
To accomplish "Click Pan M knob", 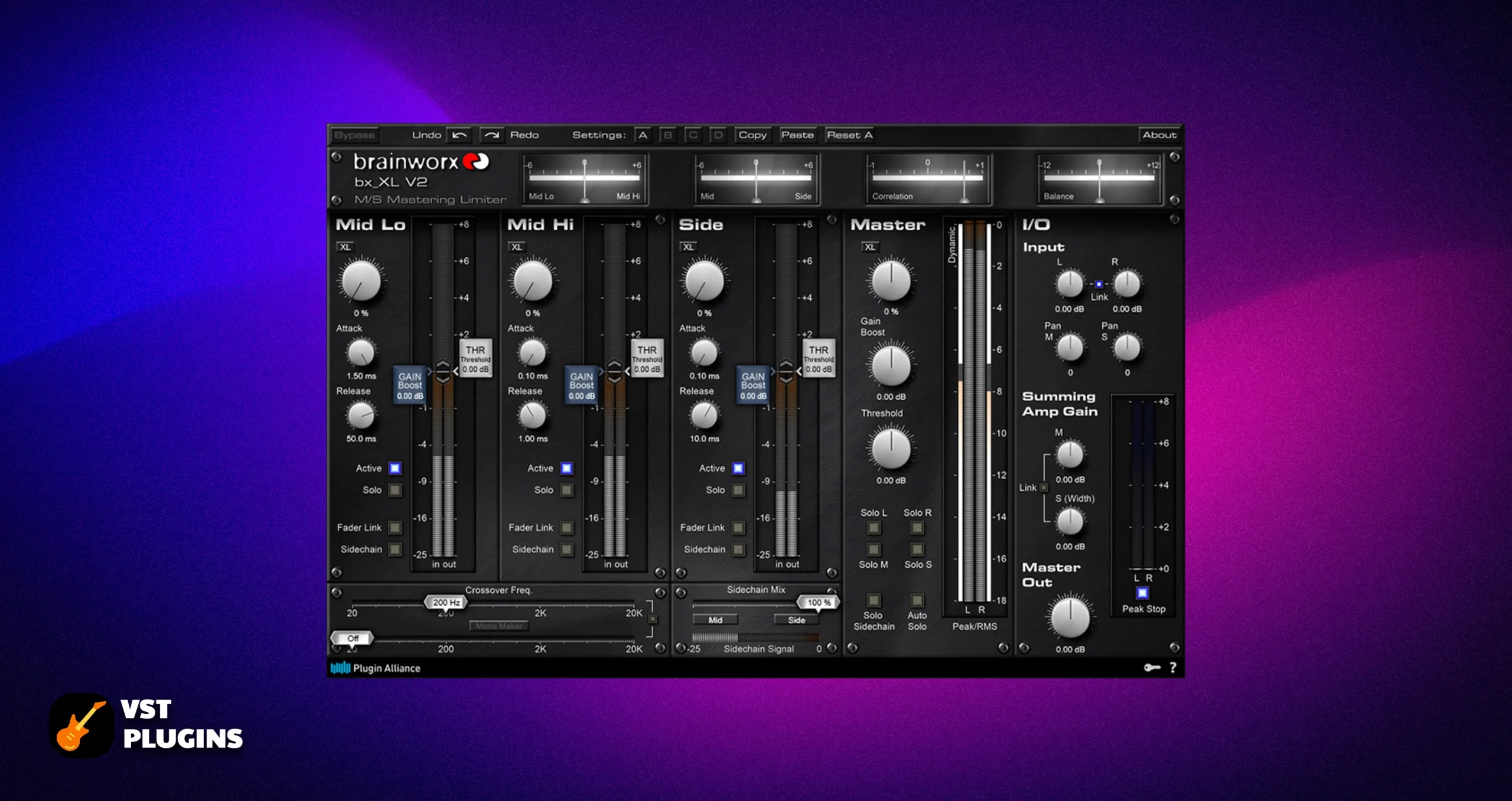I will tap(1070, 348).
